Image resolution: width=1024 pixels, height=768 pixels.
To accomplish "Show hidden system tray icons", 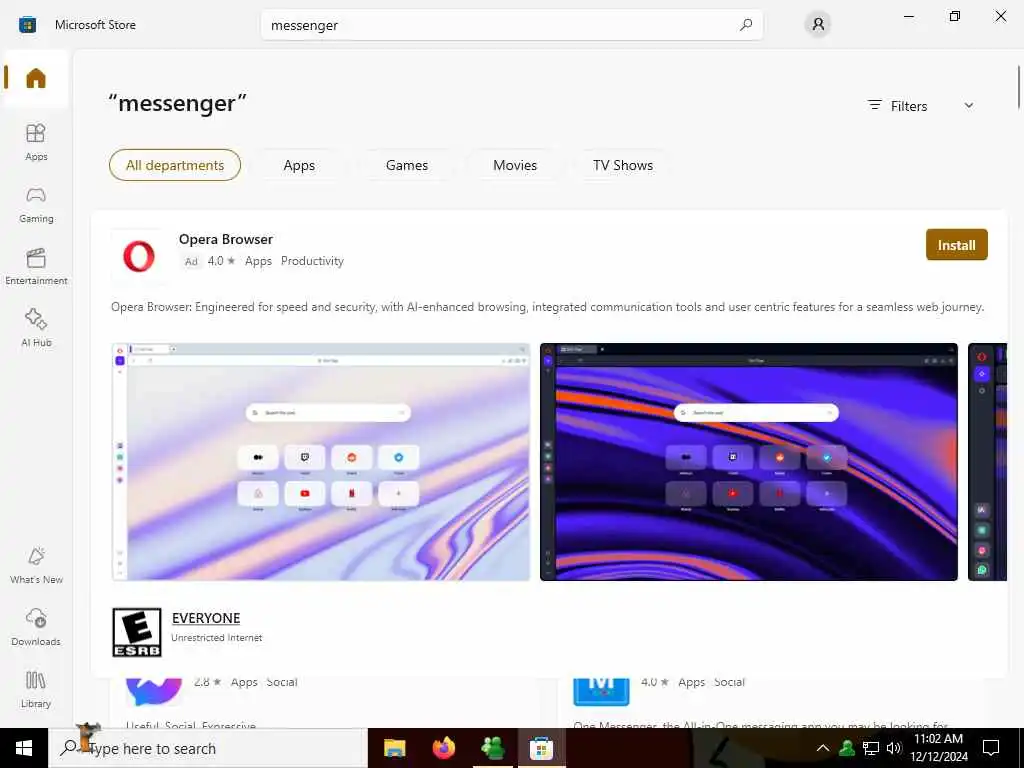I will pyautogui.click(x=823, y=748).
